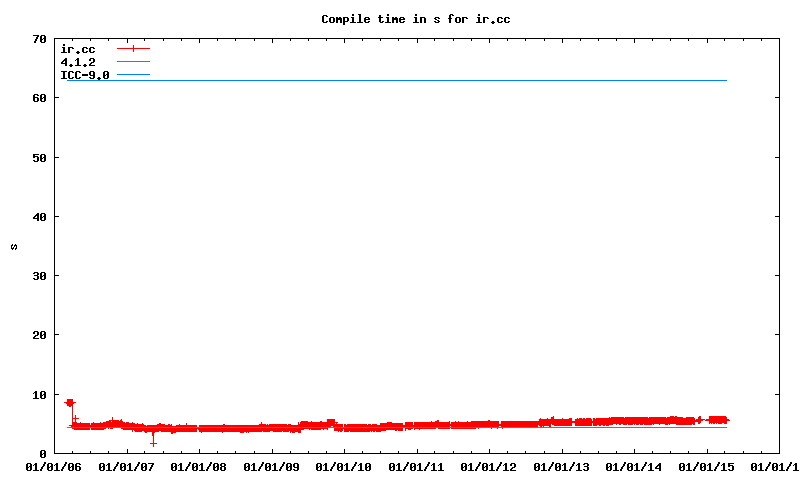Select the x-axis date label 01/01/10

[x=344, y=466]
